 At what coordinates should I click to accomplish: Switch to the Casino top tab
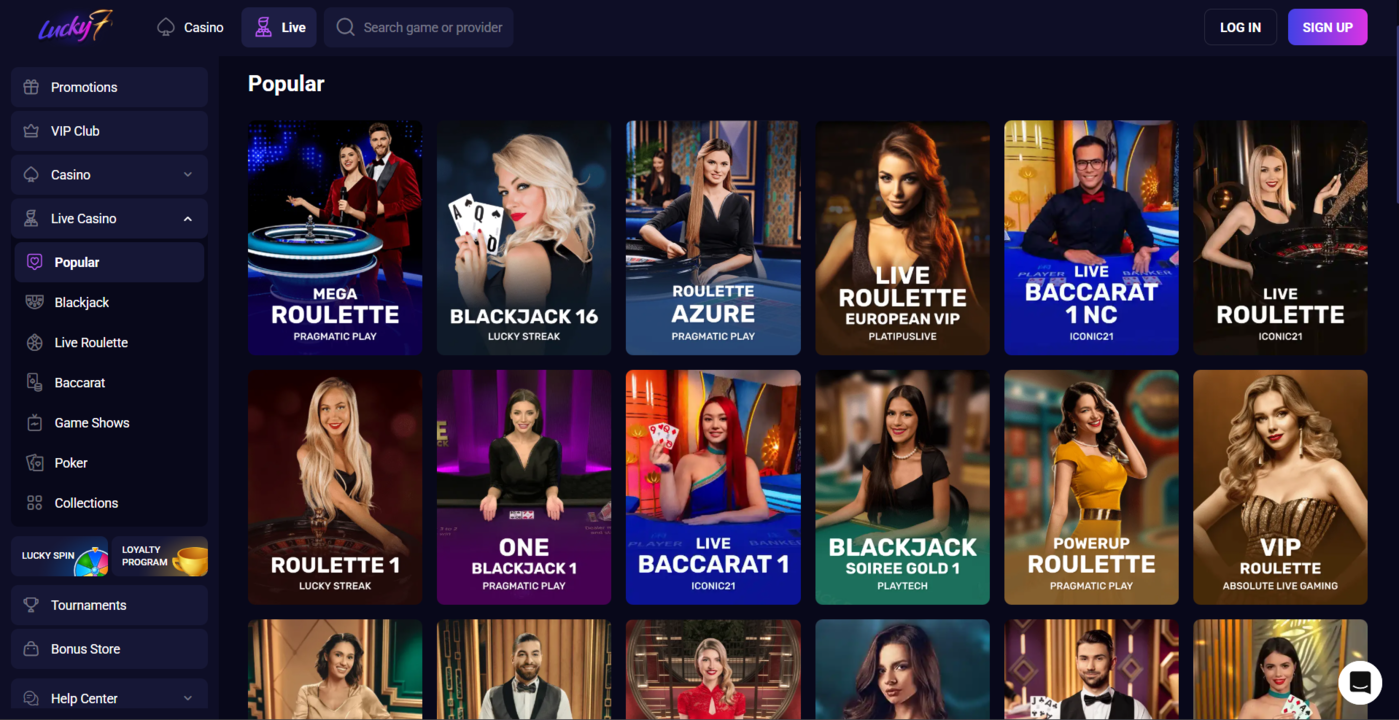pos(190,27)
